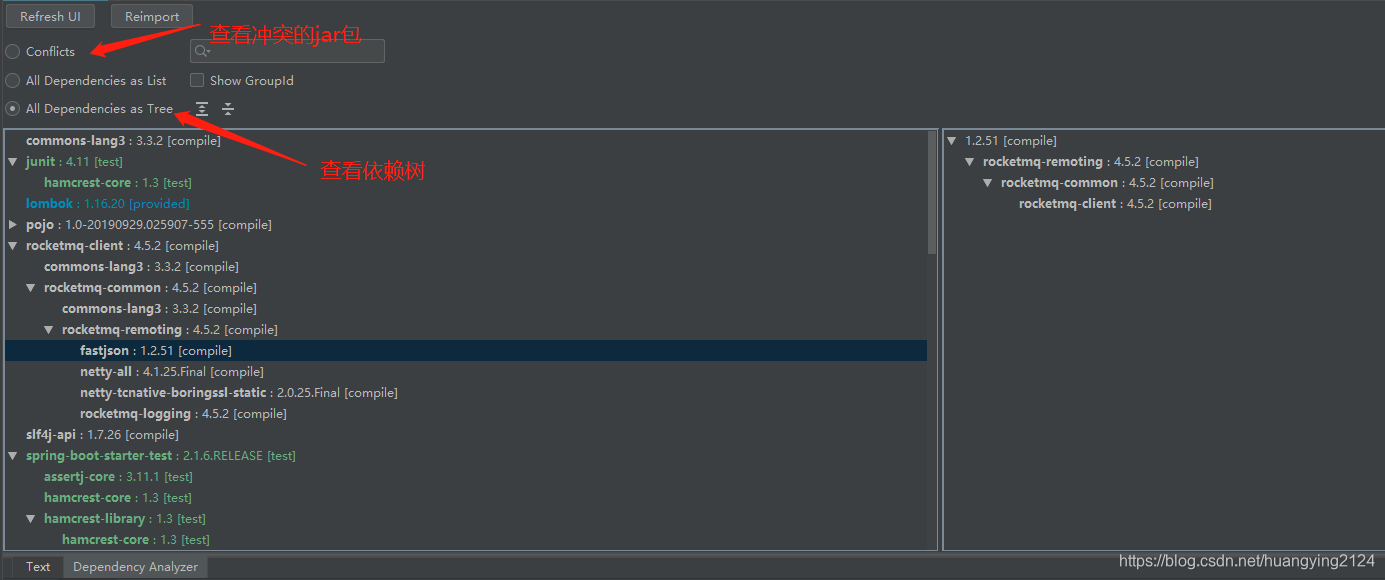
Task: Click the magnifier icon in the search field
Action: click(x=199, y=50)
